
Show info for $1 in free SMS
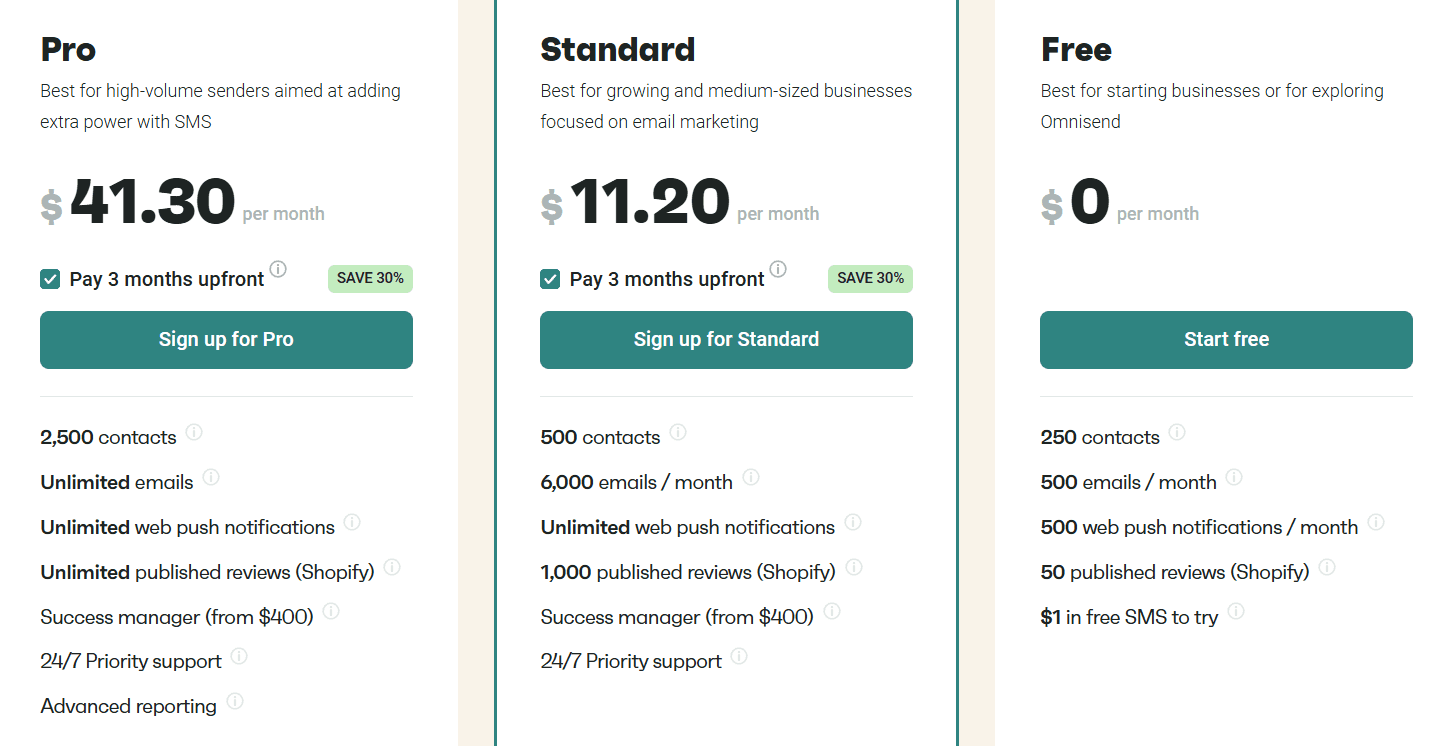click(x=1236, y=611)
